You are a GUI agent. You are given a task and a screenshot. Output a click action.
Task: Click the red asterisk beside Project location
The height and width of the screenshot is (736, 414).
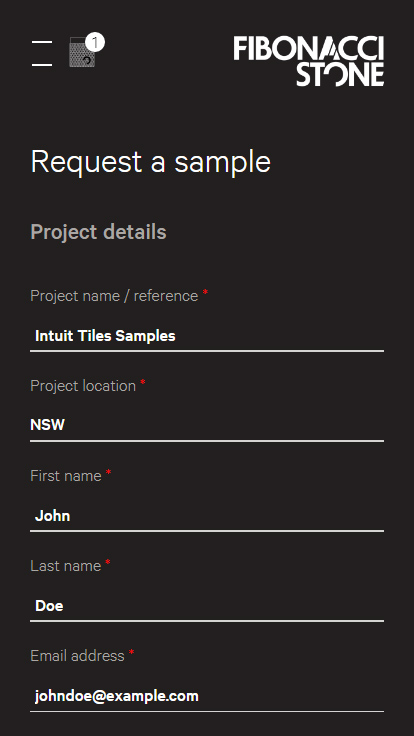[x=143, y=383]
